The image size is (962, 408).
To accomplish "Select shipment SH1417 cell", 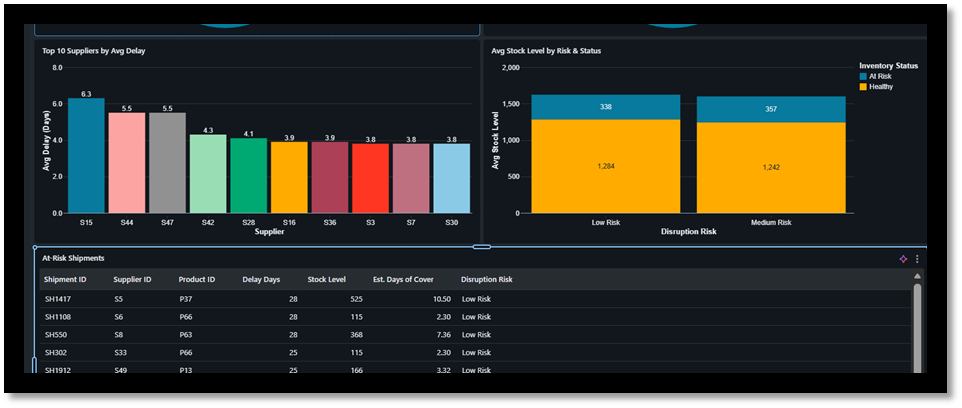I will pos(58,299).
